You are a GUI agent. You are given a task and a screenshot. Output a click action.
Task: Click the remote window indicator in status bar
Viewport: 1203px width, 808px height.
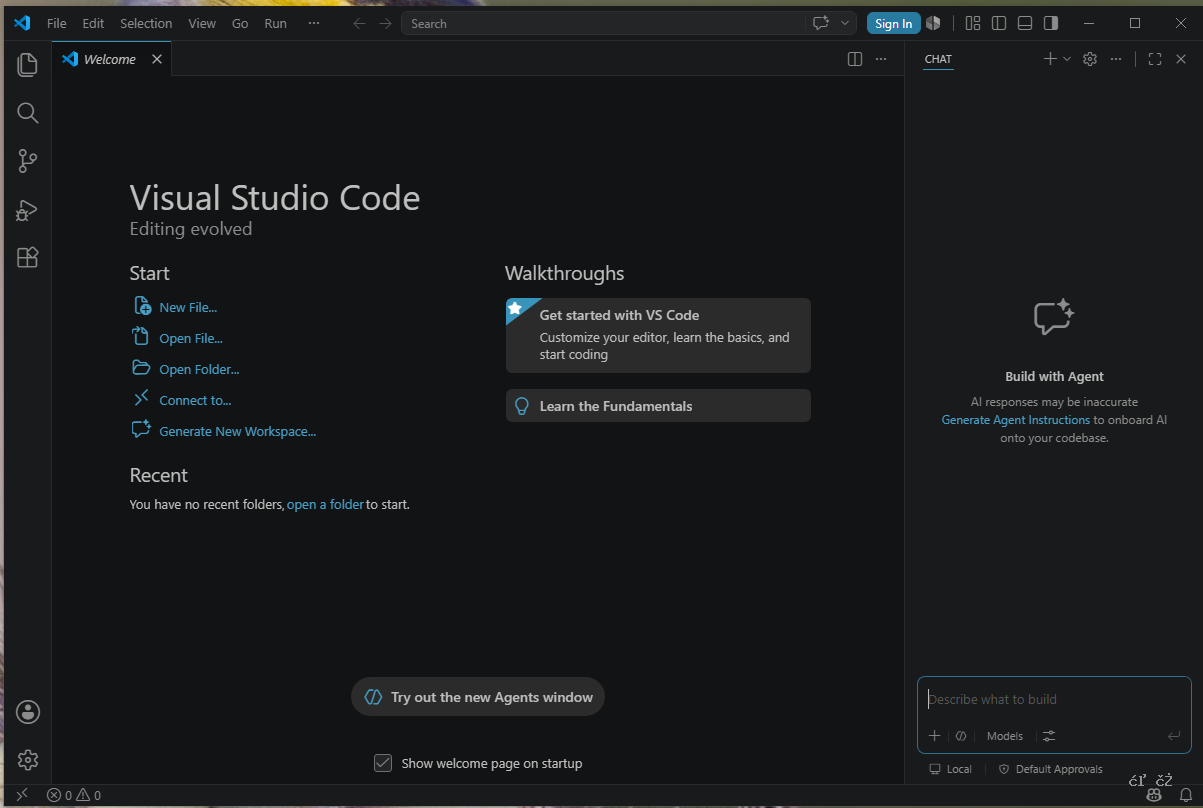(22, 795)
